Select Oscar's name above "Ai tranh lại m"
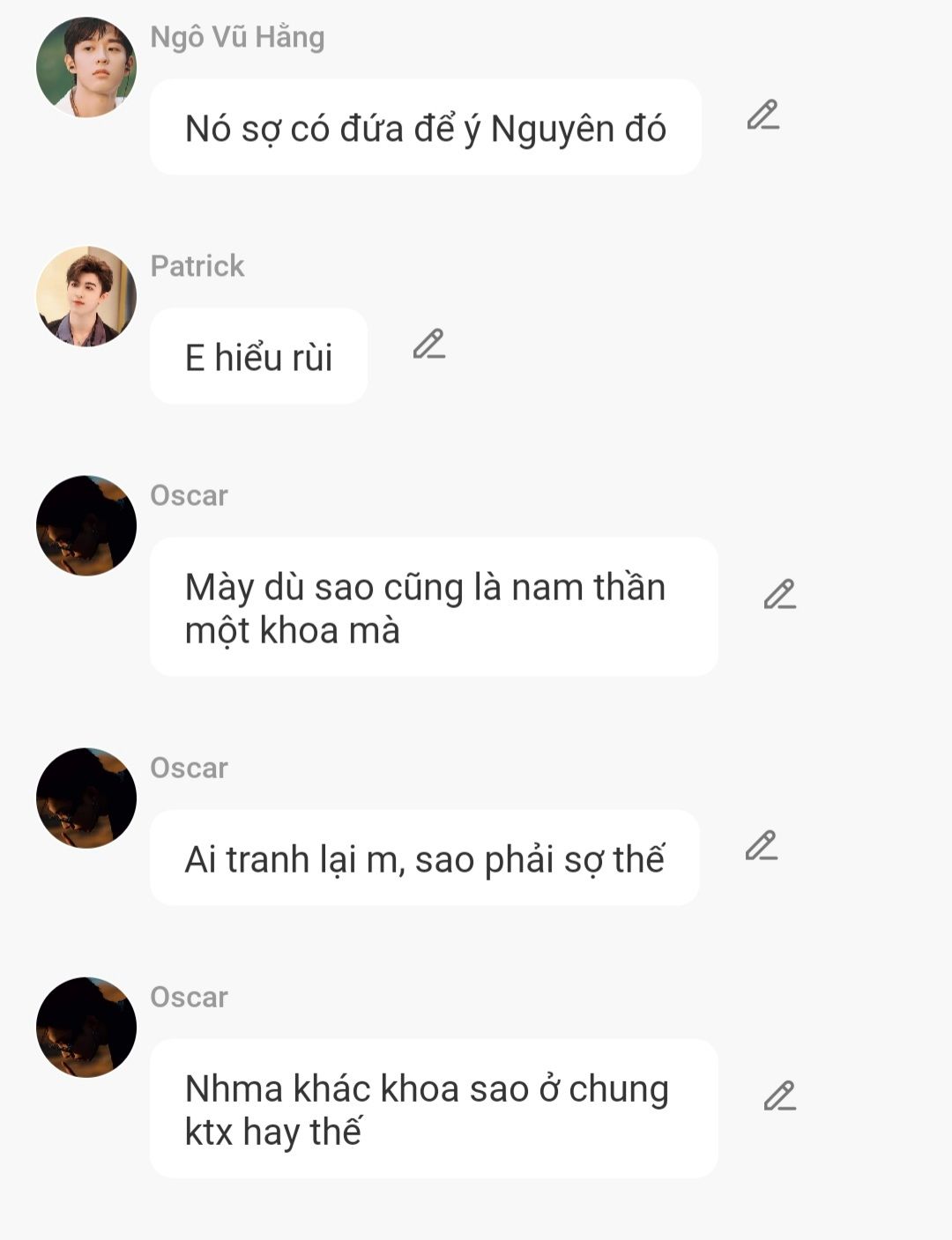Image resolution: width=952 pixels, height=1240 pixels. pos(189,768)
